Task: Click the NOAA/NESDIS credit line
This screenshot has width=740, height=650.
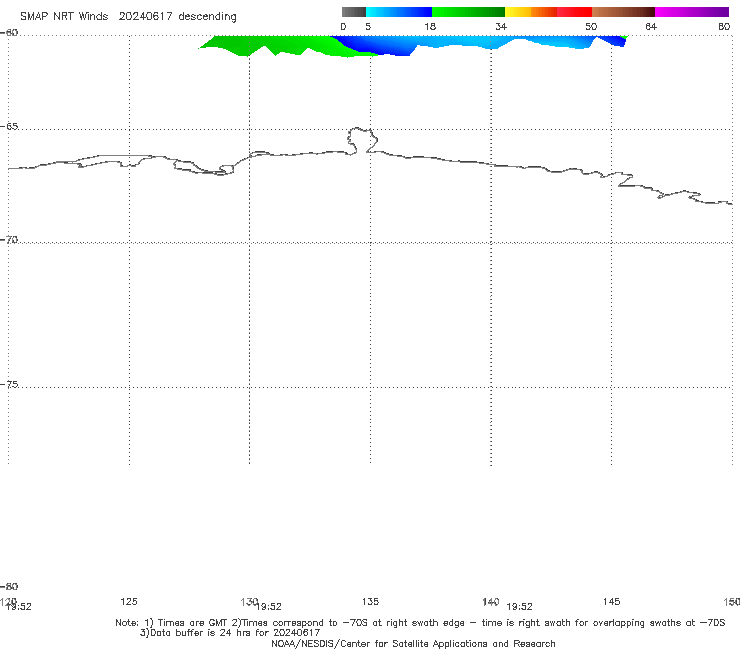Action: coord(413,644)
